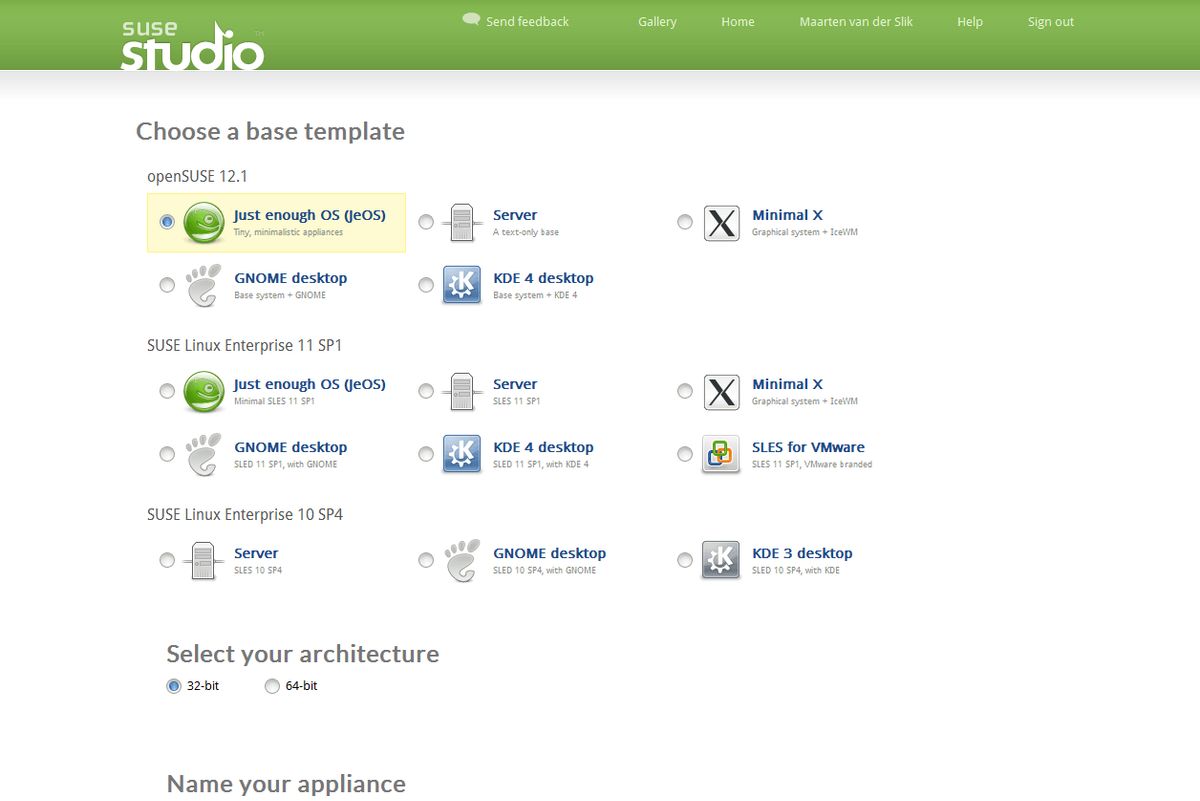
Task: Click the SLES for VMware icon
Action: [721, 454]
